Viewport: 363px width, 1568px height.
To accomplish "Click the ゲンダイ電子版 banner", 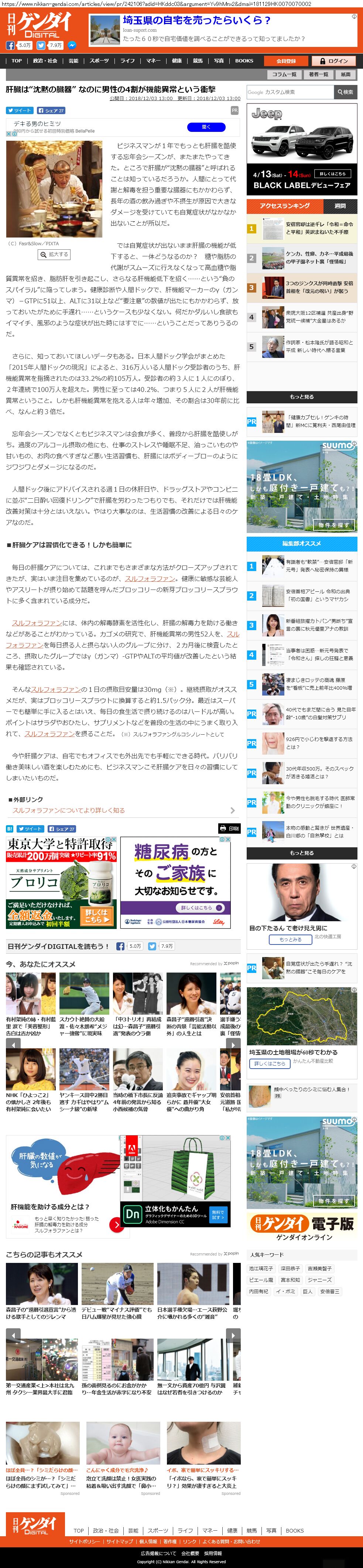I will [x=302, y=1228].
